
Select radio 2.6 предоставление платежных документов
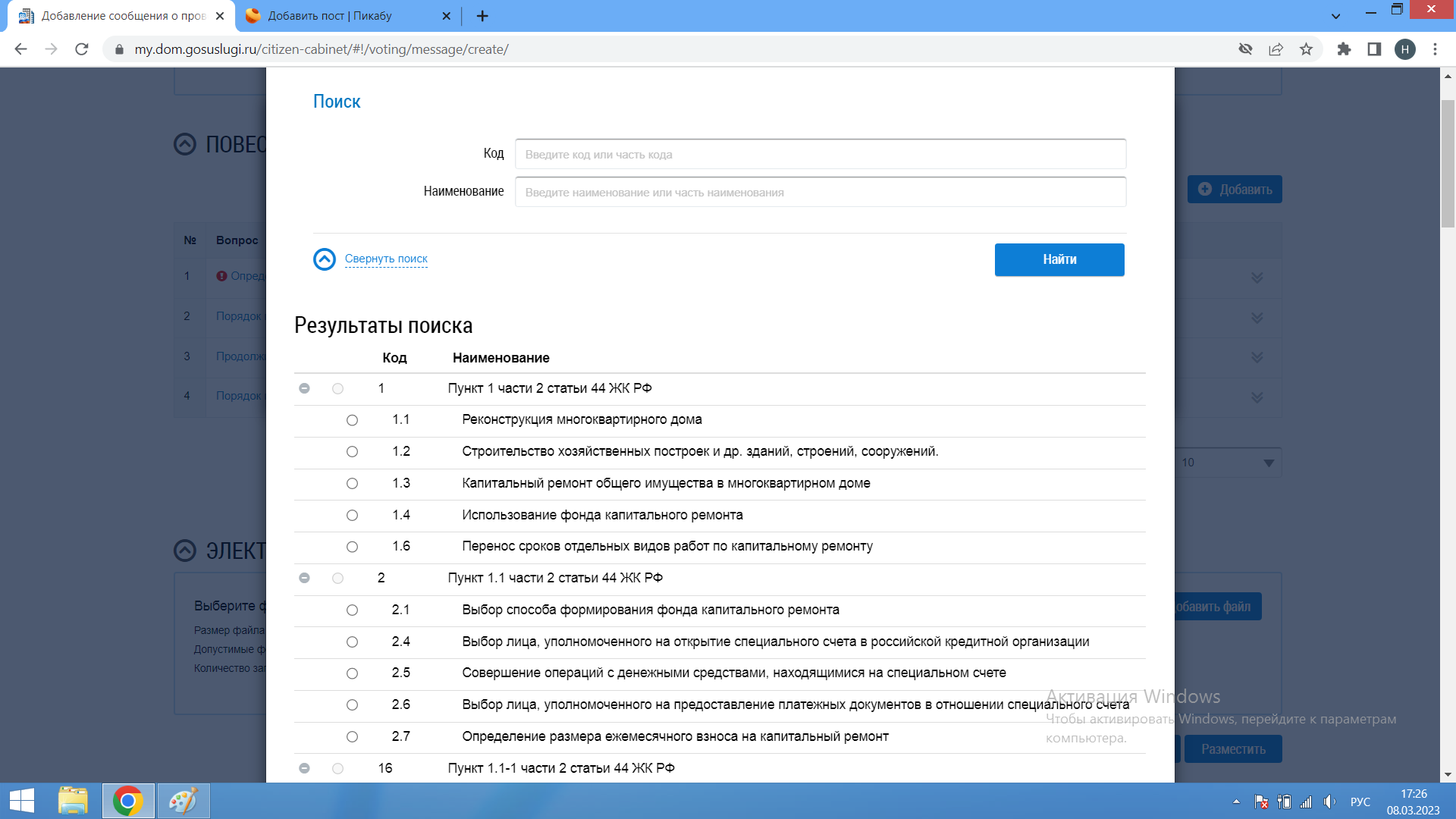tap(352, 705)
